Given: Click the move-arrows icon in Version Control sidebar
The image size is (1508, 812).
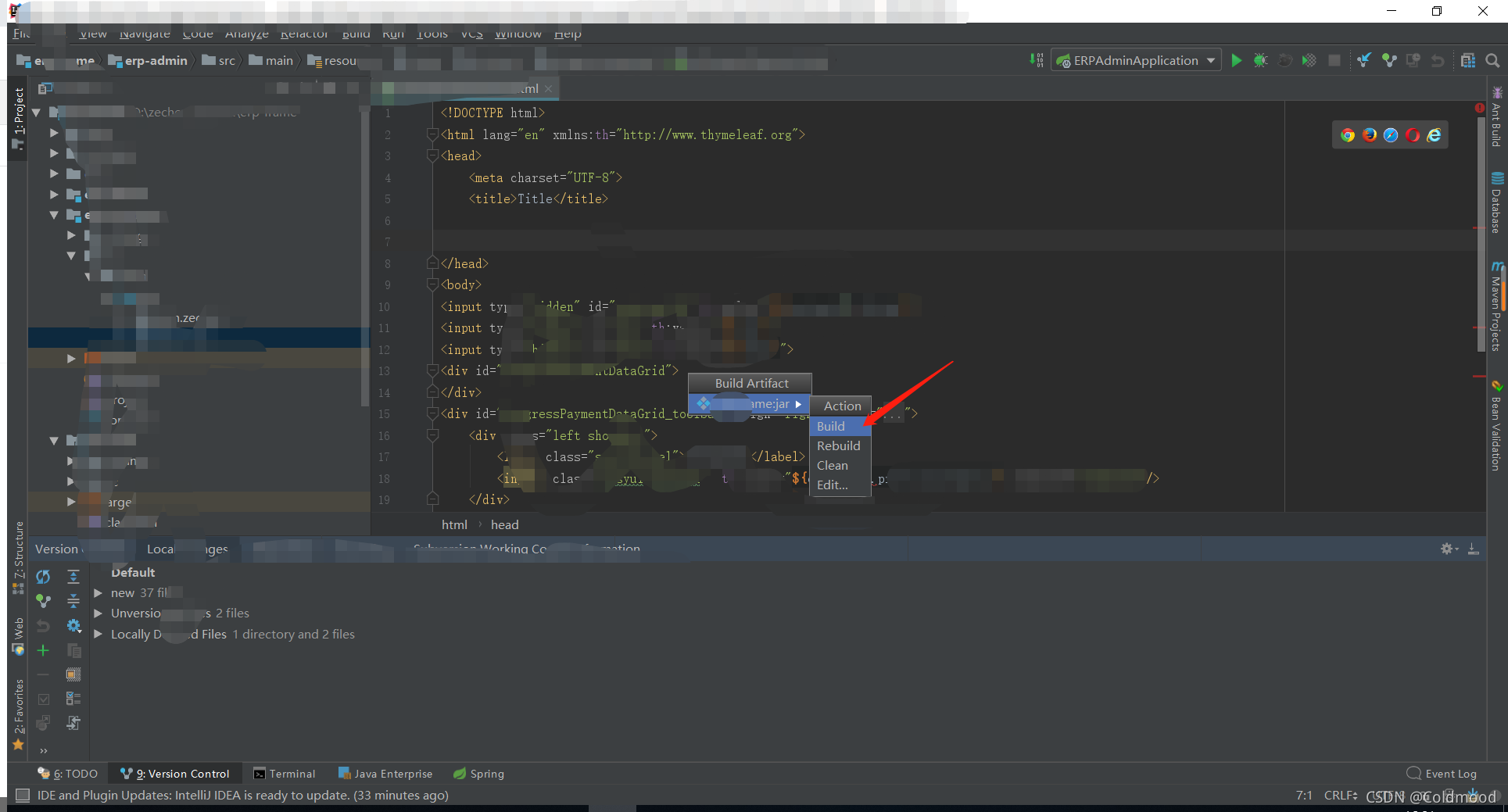Looking at the screenshot, I should click(x=73, y=723).
